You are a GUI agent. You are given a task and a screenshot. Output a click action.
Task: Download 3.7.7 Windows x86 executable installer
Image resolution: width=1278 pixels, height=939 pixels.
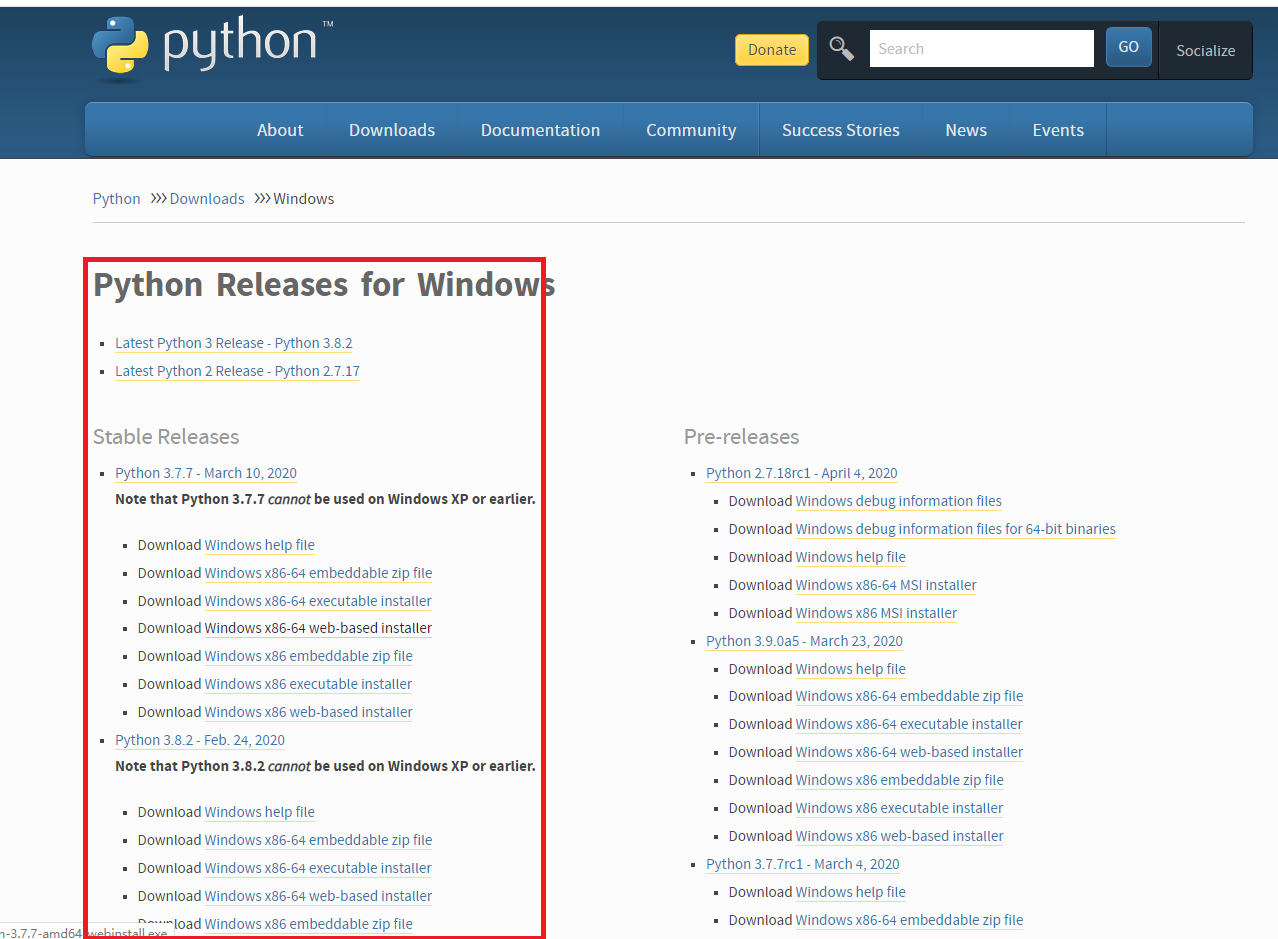tap(308, 684)
